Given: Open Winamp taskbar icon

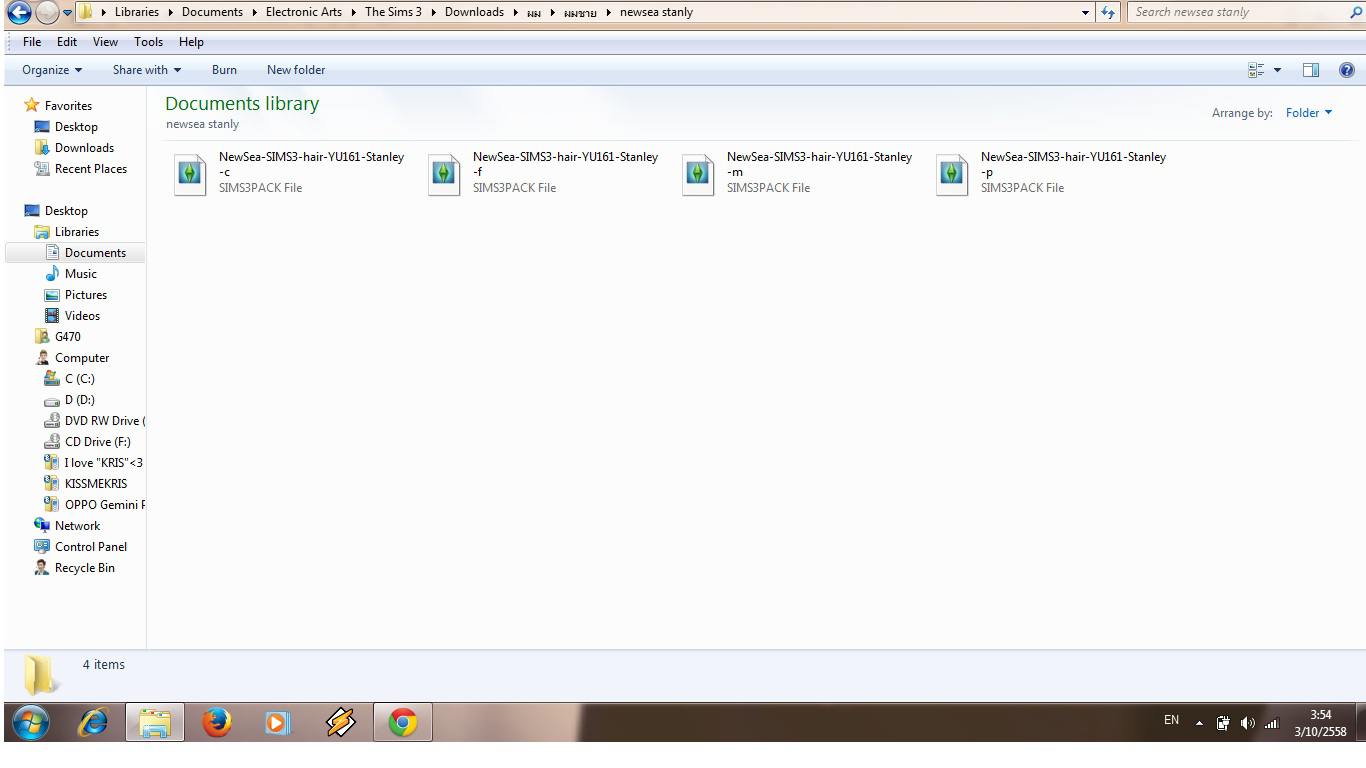Looking at the screenshot, I should 341,722.
